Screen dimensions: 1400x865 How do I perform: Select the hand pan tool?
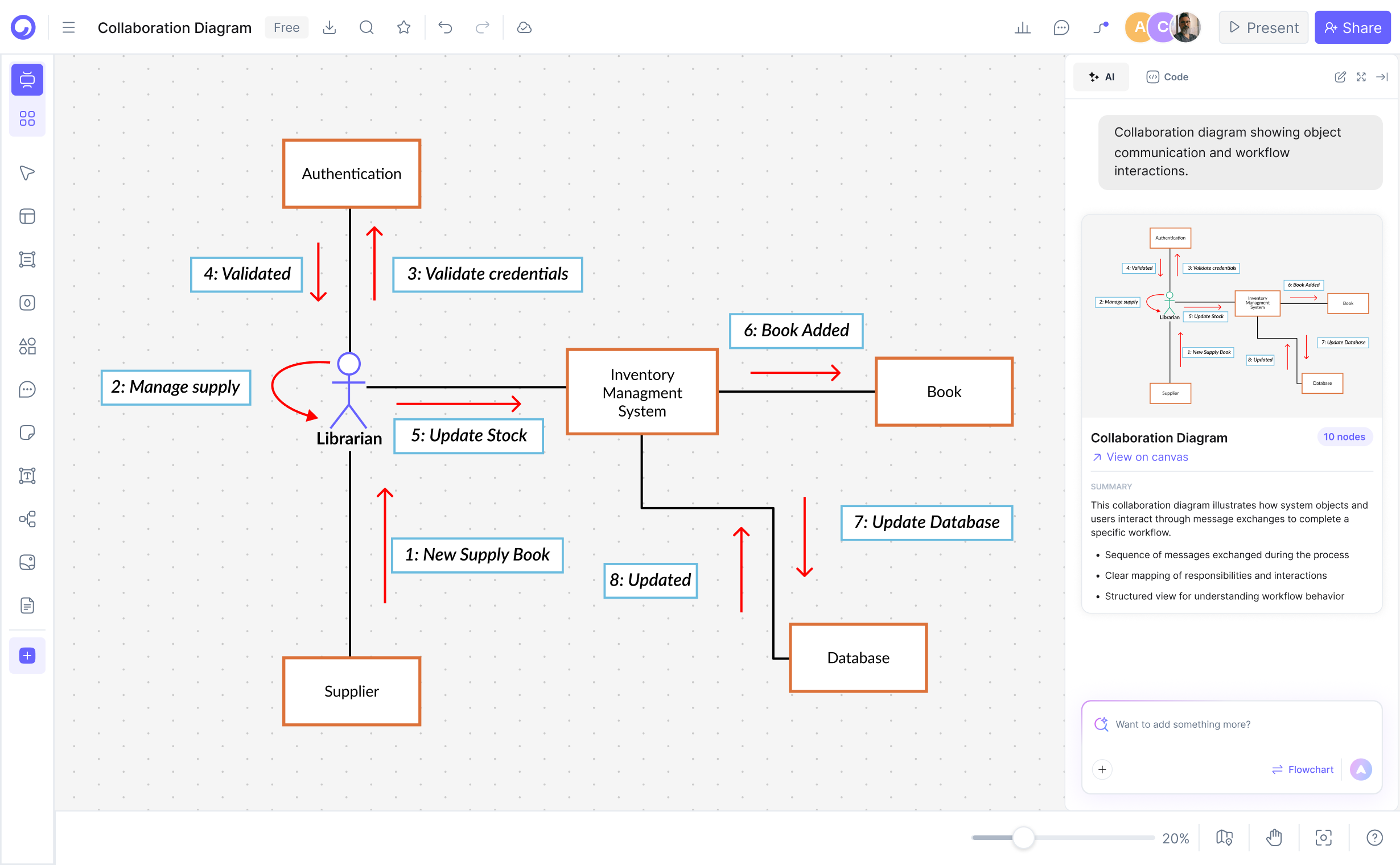1274,838
